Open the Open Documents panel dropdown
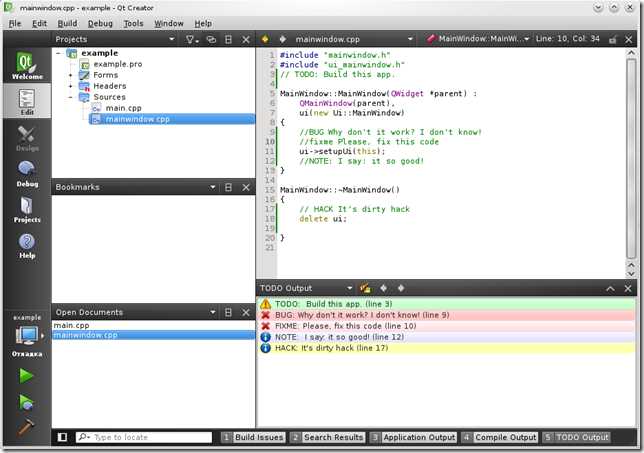This screenshot has width=644, height=453. [x=212, y=312]
